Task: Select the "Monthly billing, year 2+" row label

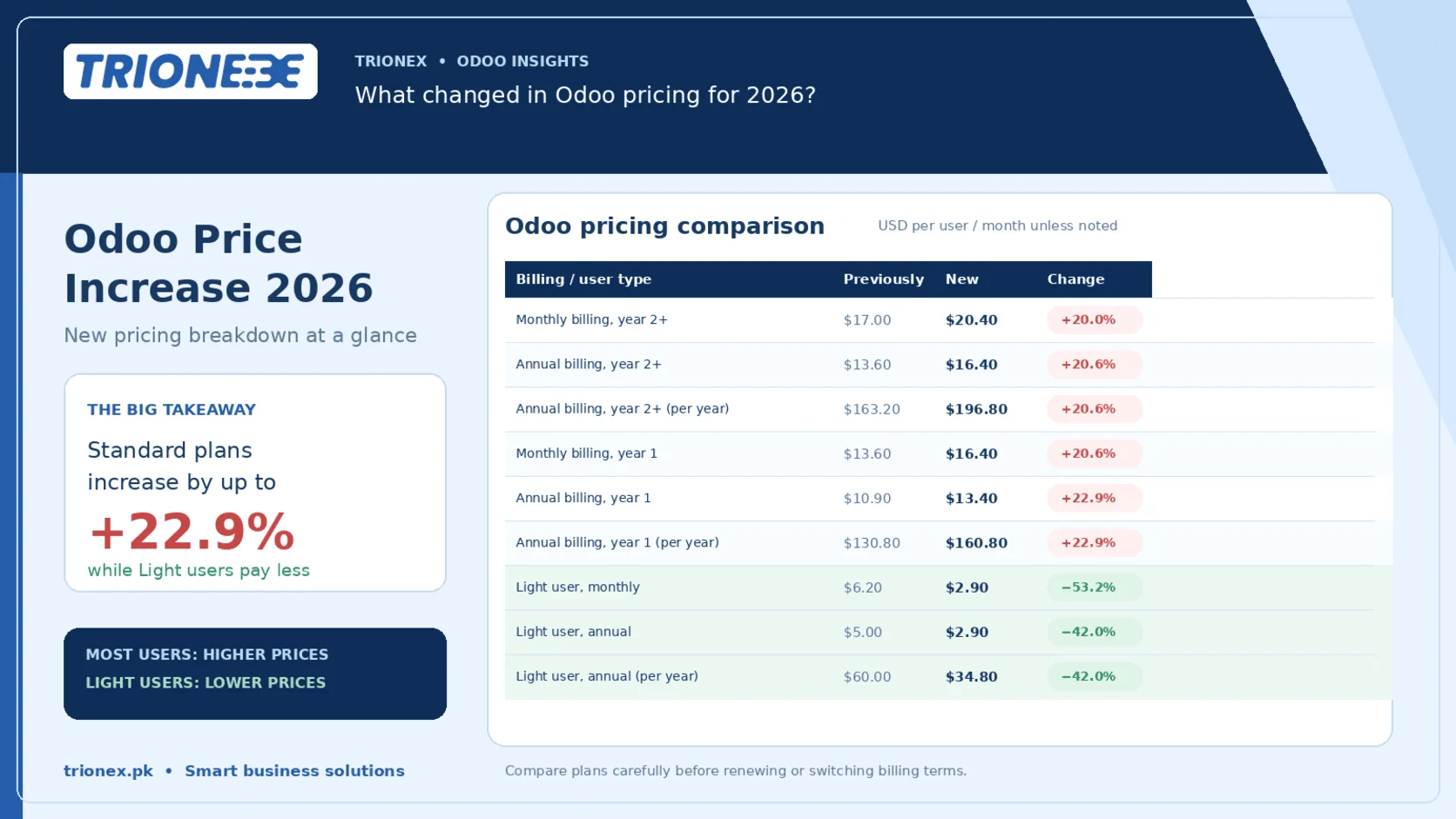Action: tap(591, 319)
